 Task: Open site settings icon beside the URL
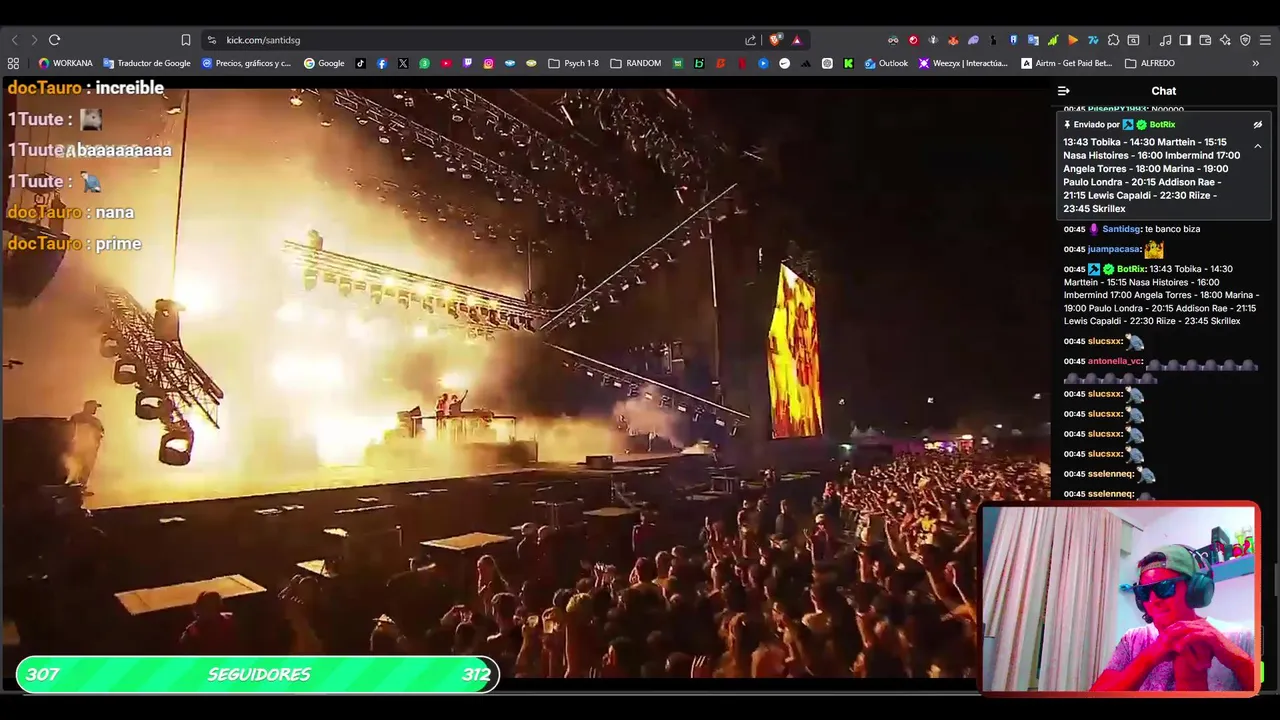click(x=211, y=40)
